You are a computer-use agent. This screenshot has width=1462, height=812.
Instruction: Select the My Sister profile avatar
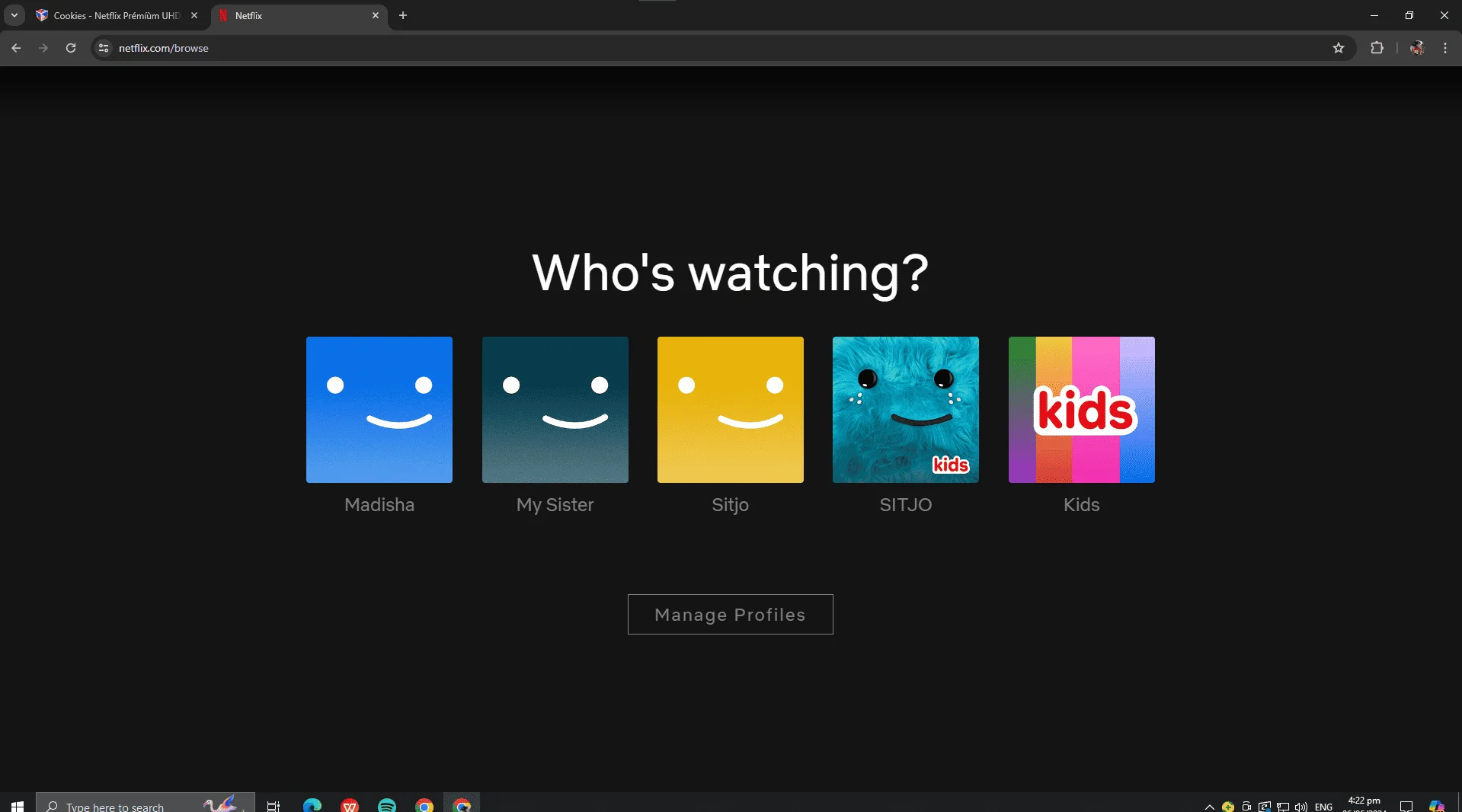[x=555, y=410]
